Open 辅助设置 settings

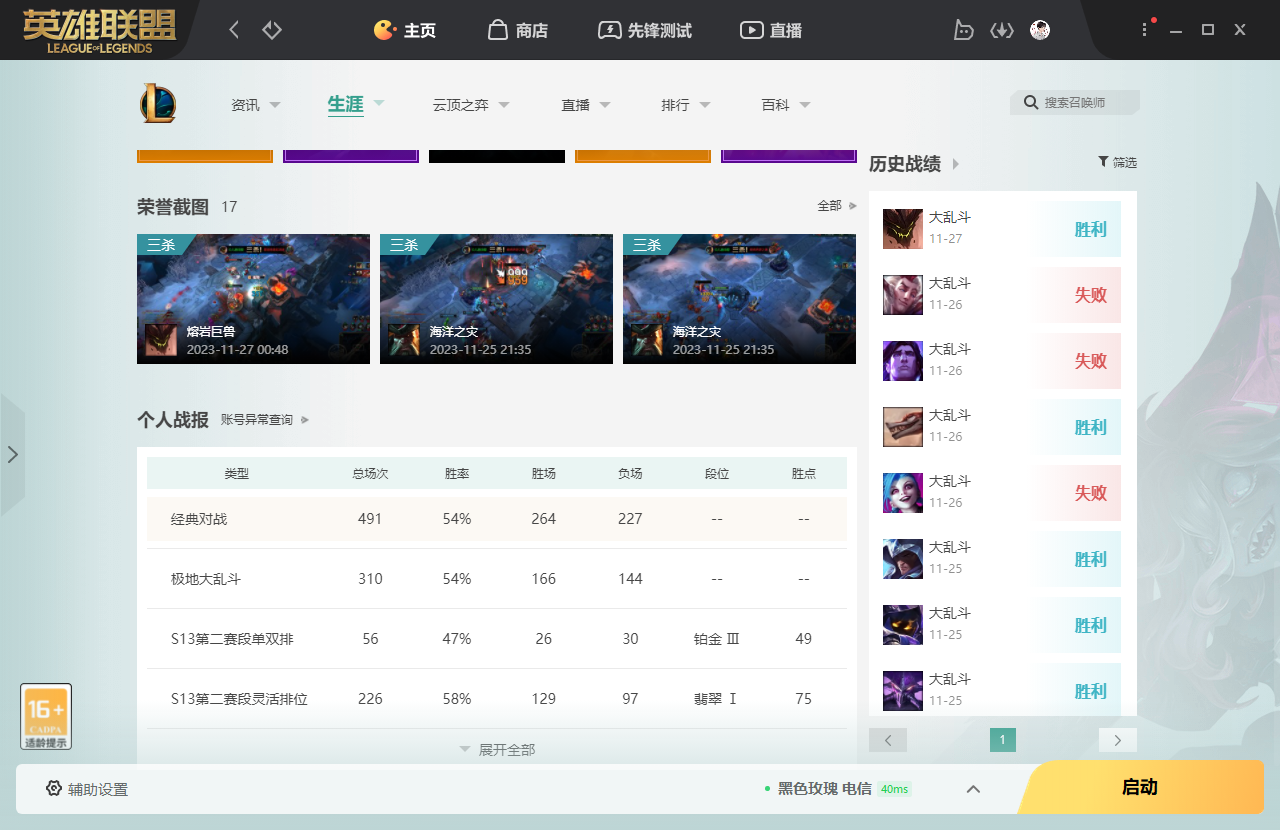tap(87, 789)
